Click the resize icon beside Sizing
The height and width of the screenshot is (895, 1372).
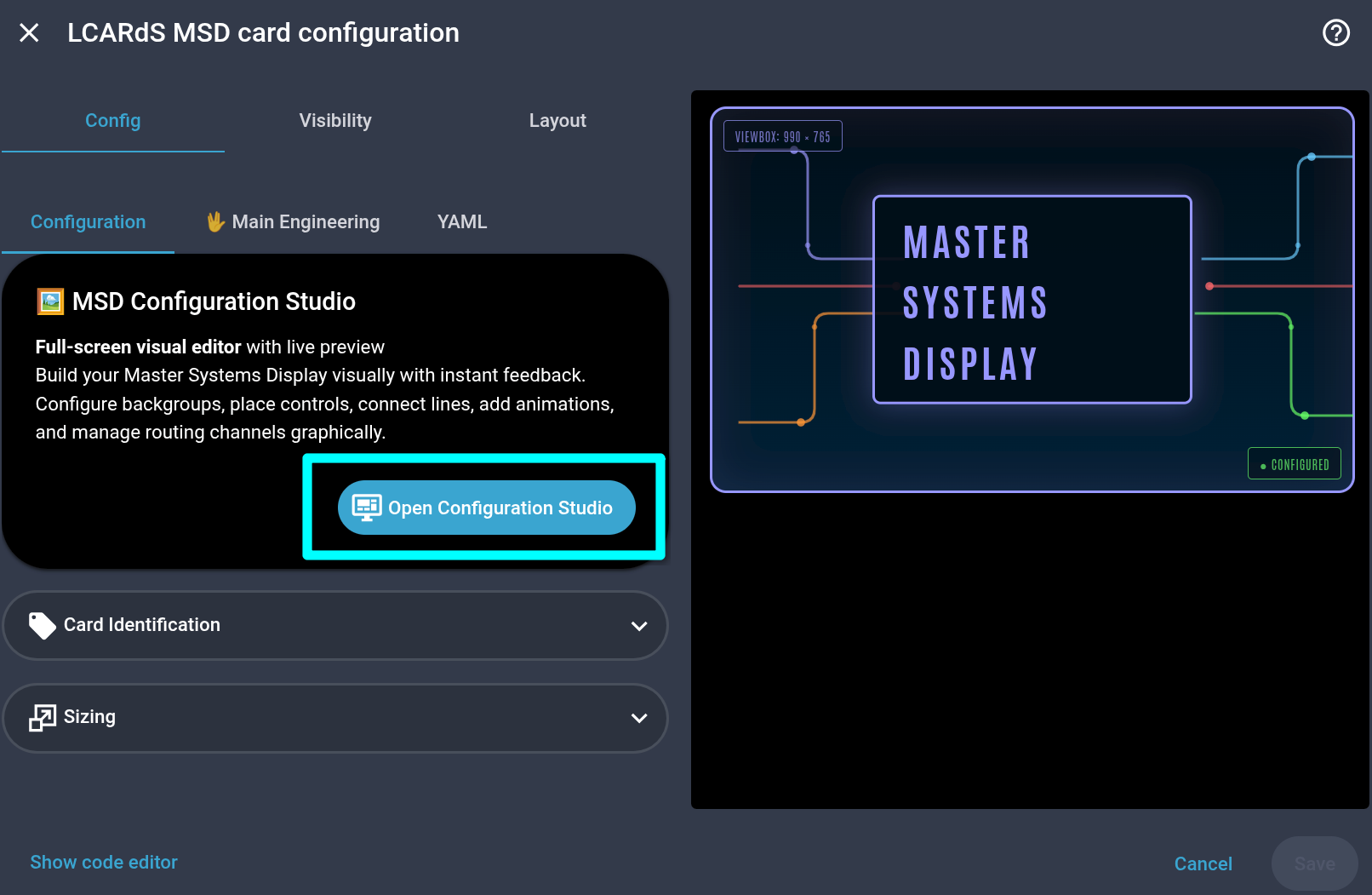pyautogui.click(x=43, y=718)
